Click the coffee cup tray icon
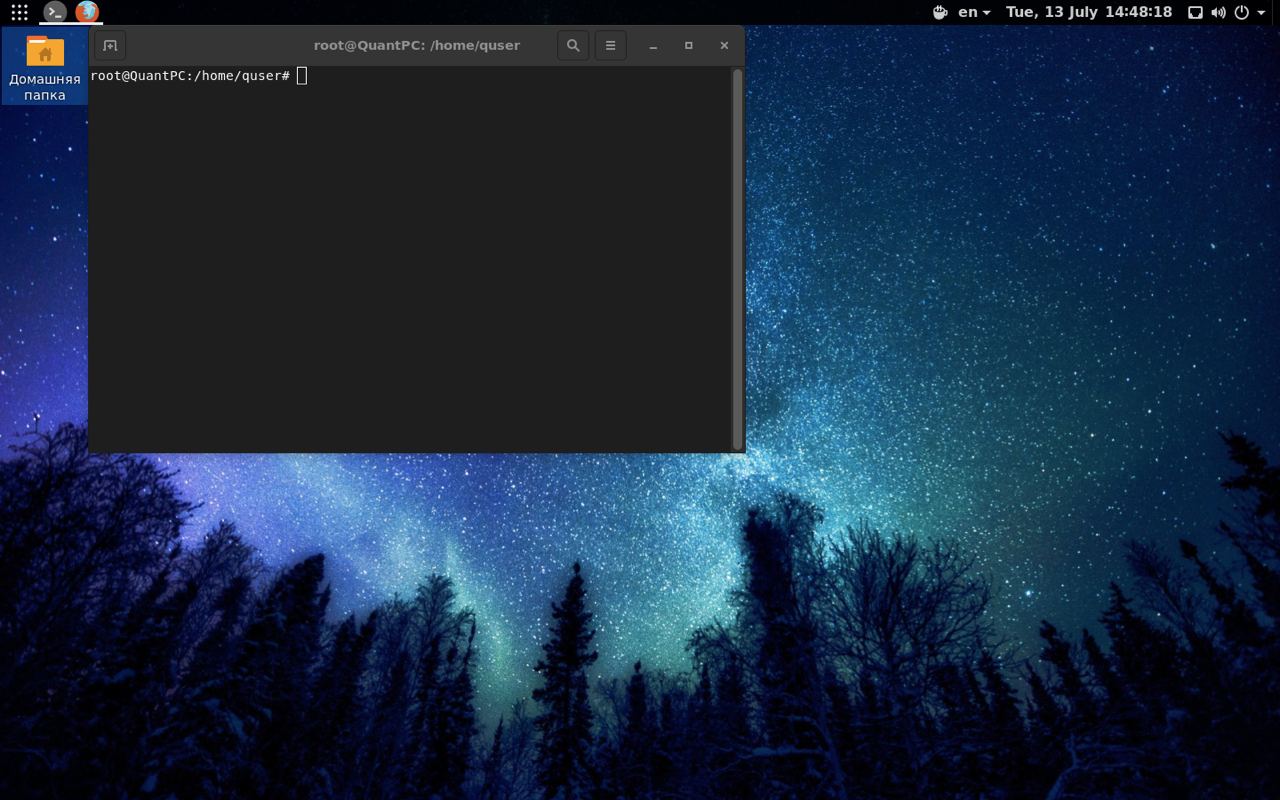Viewport: 1280px width, 800px height. (940, 12)
